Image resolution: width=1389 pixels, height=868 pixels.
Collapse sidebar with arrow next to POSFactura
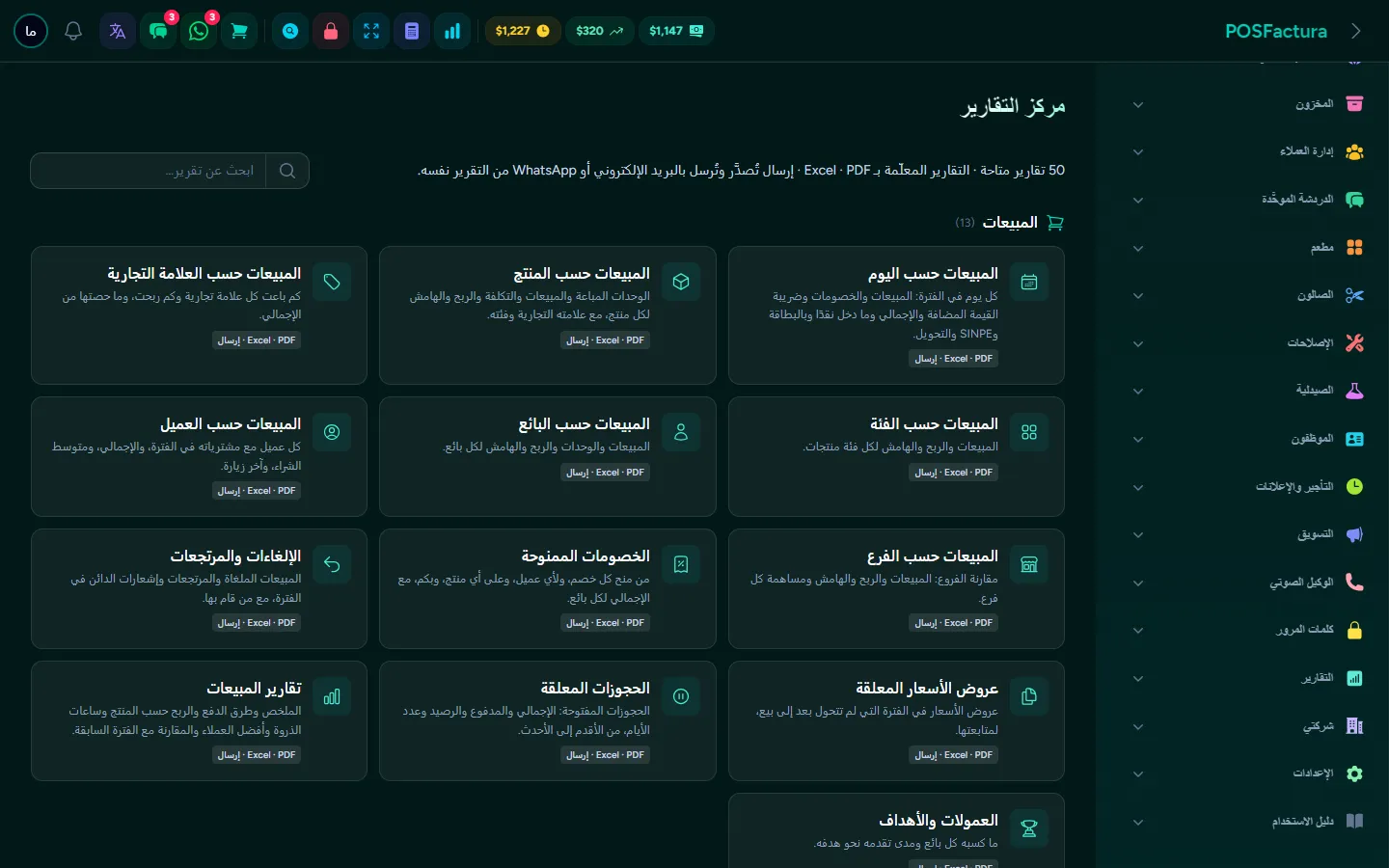(1356, 31)
